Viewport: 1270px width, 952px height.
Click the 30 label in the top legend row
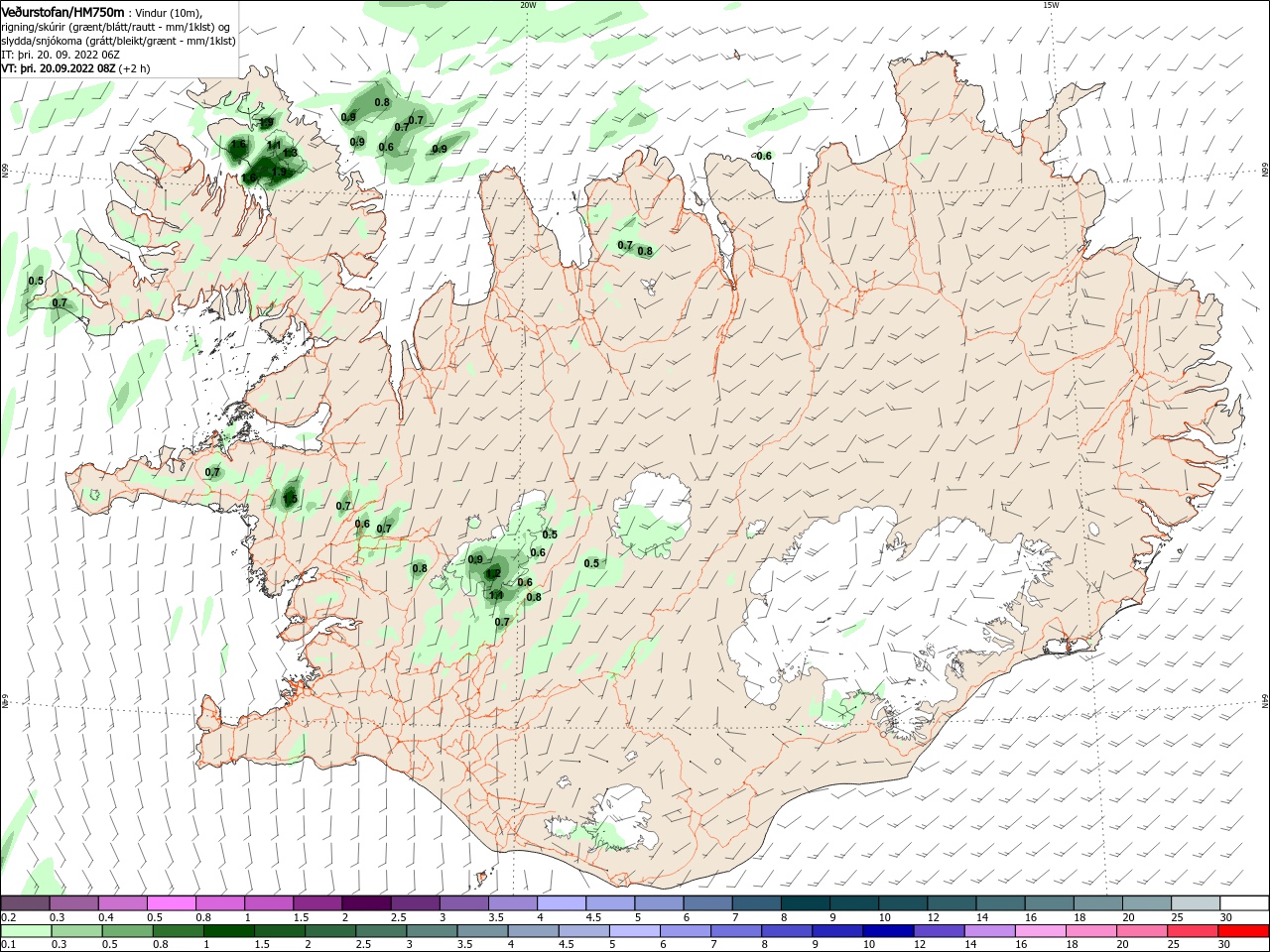[x=1224, y=917]
